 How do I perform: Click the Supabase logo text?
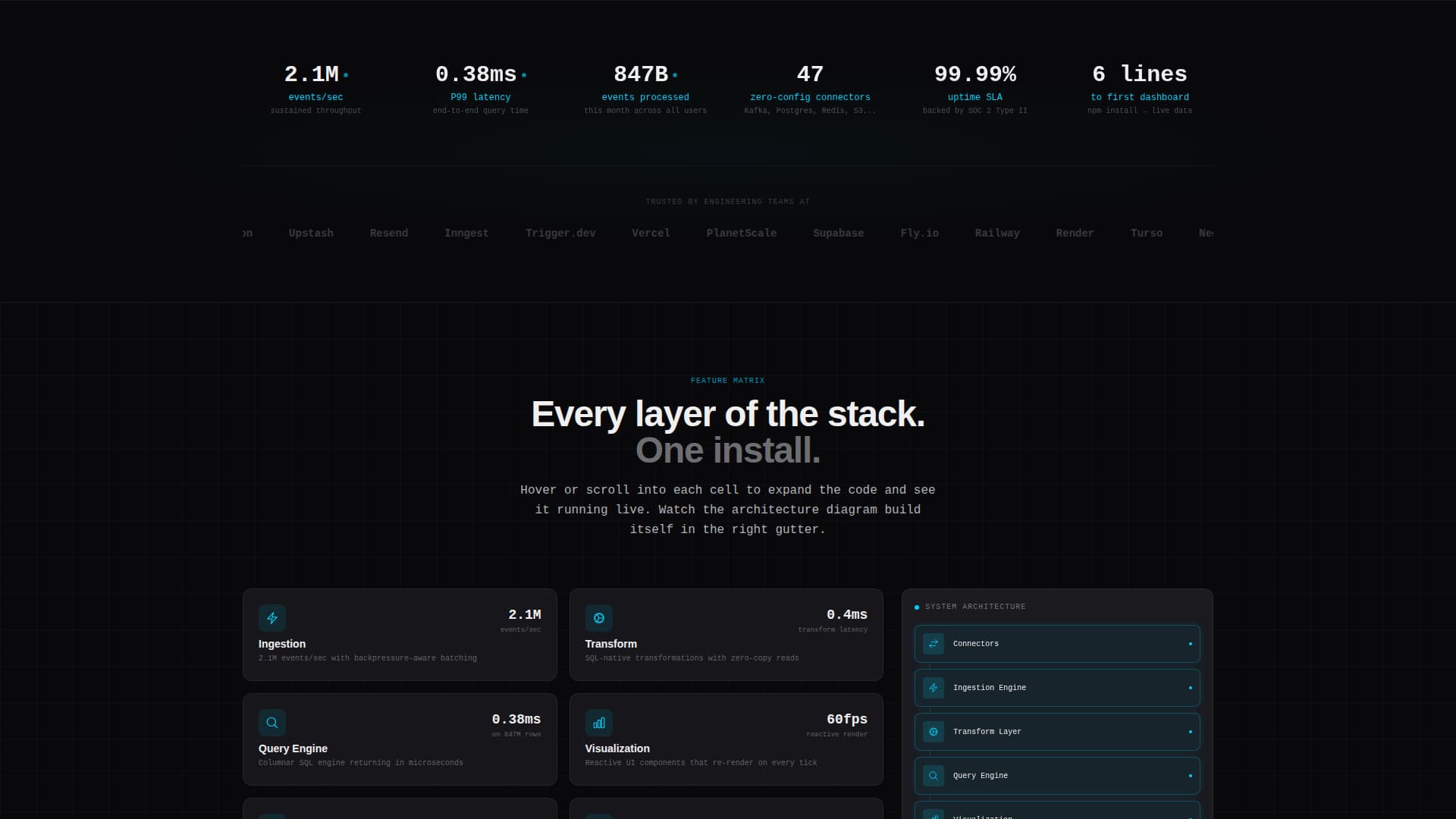click(839, 234)
